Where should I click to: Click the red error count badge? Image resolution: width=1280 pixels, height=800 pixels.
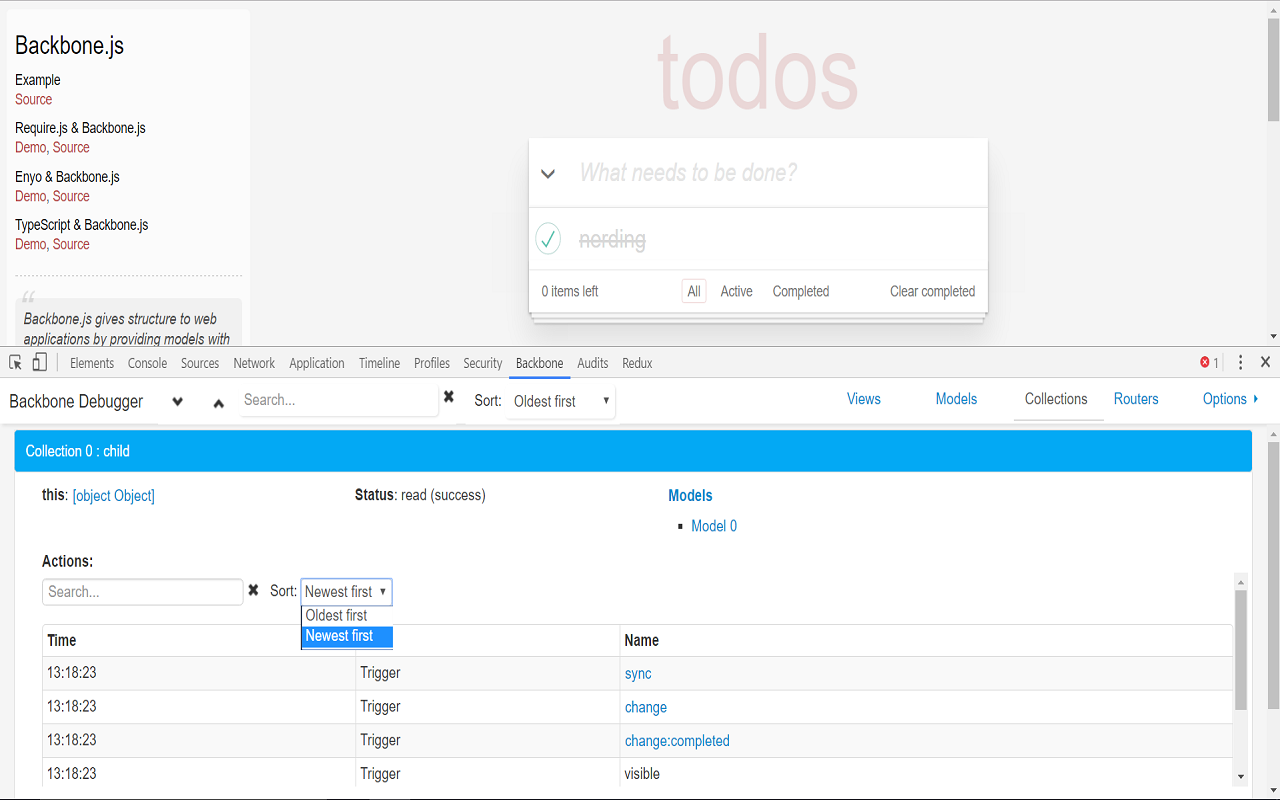pos(1202,363)
